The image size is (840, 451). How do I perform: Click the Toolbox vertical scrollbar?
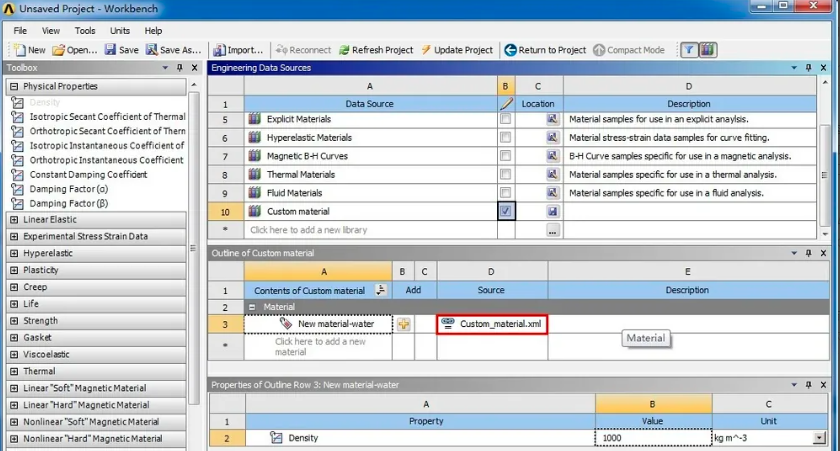click(194, 246)
